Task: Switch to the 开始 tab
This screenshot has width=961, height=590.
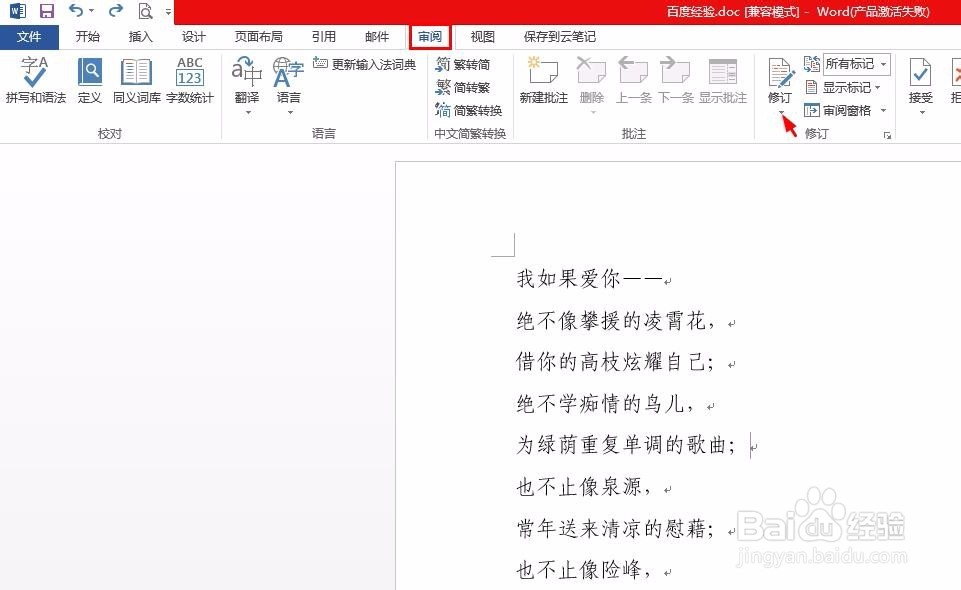Action: pyautogui.click(x=87, y=37)
